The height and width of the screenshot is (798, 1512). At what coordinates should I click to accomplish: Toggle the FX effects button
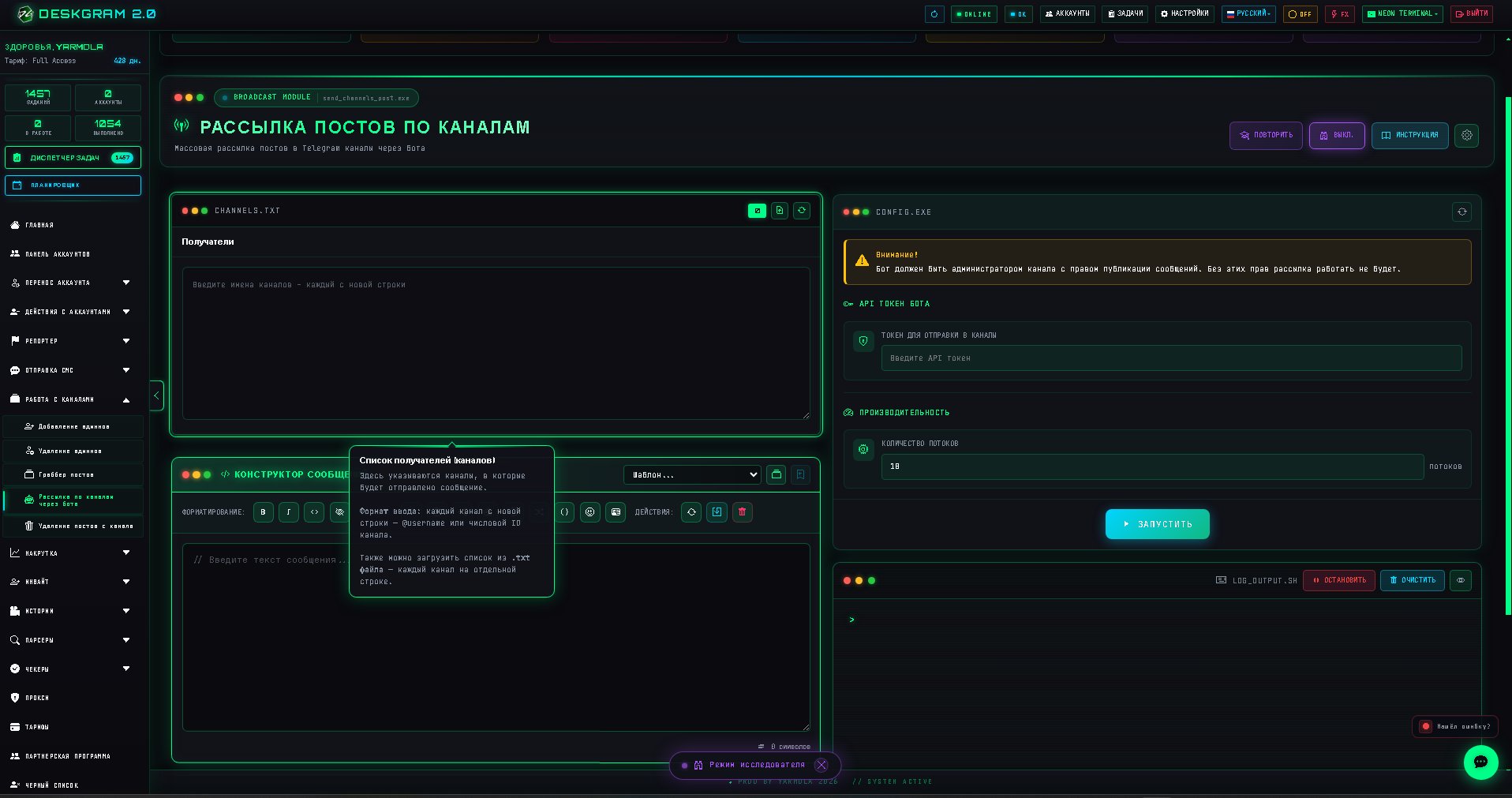click(1340, 14)
